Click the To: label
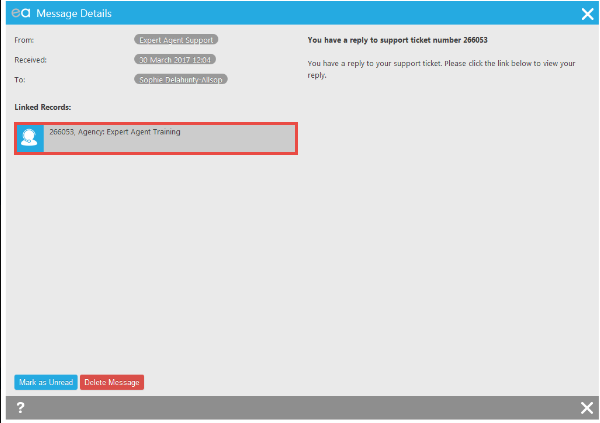The image size is (600, 423). (x=20, y=80)
